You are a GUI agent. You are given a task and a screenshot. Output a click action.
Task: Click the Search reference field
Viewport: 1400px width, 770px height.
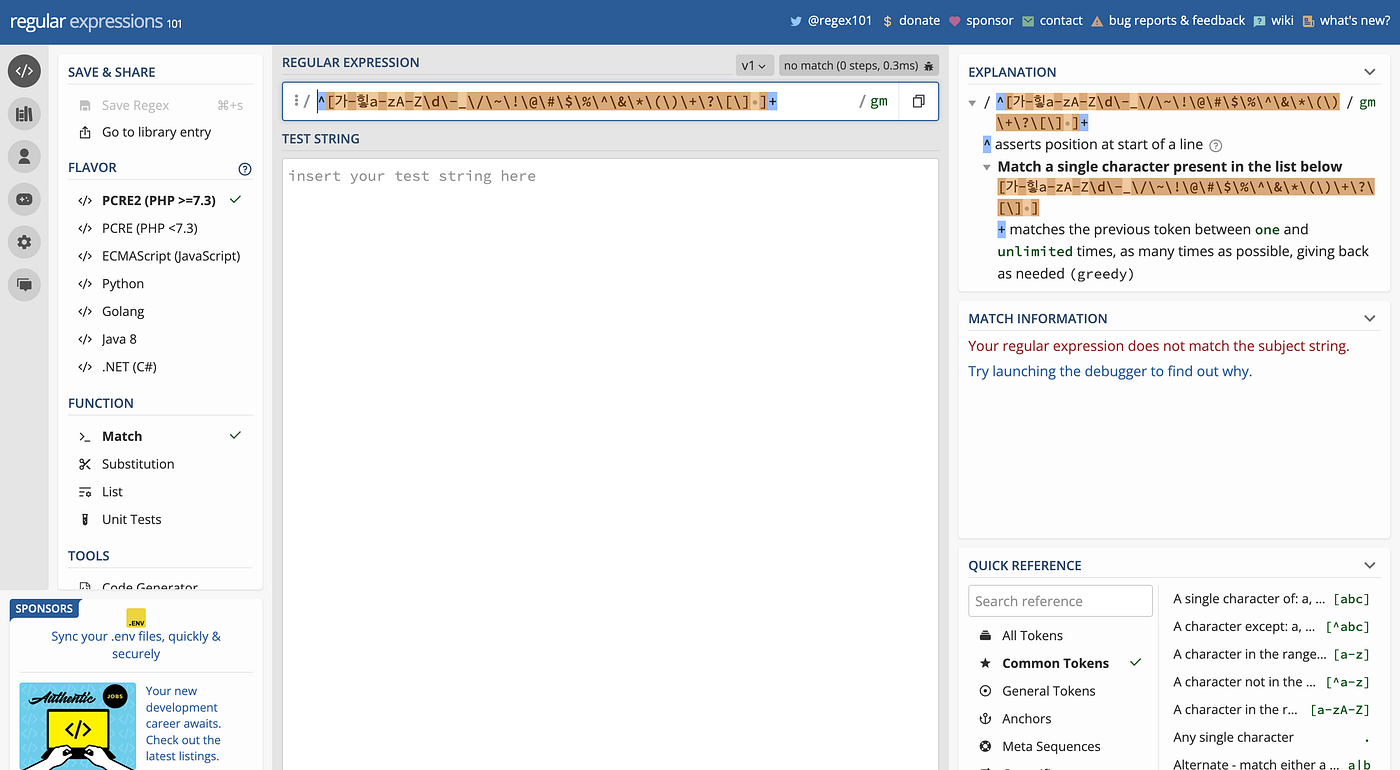[1060, 601]
